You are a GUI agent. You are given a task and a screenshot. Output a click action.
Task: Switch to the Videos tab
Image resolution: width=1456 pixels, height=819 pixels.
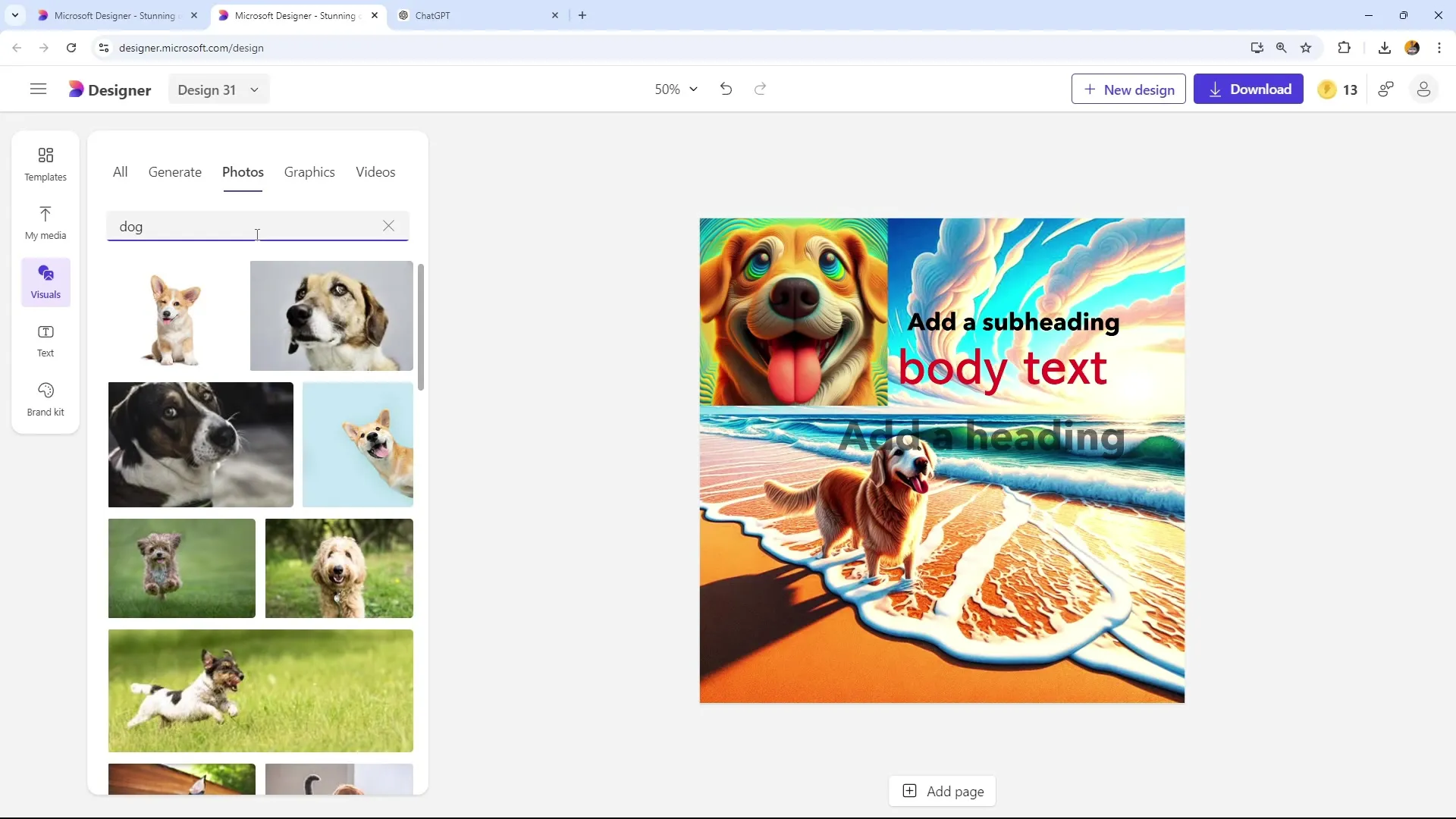(x=375, y=172)
